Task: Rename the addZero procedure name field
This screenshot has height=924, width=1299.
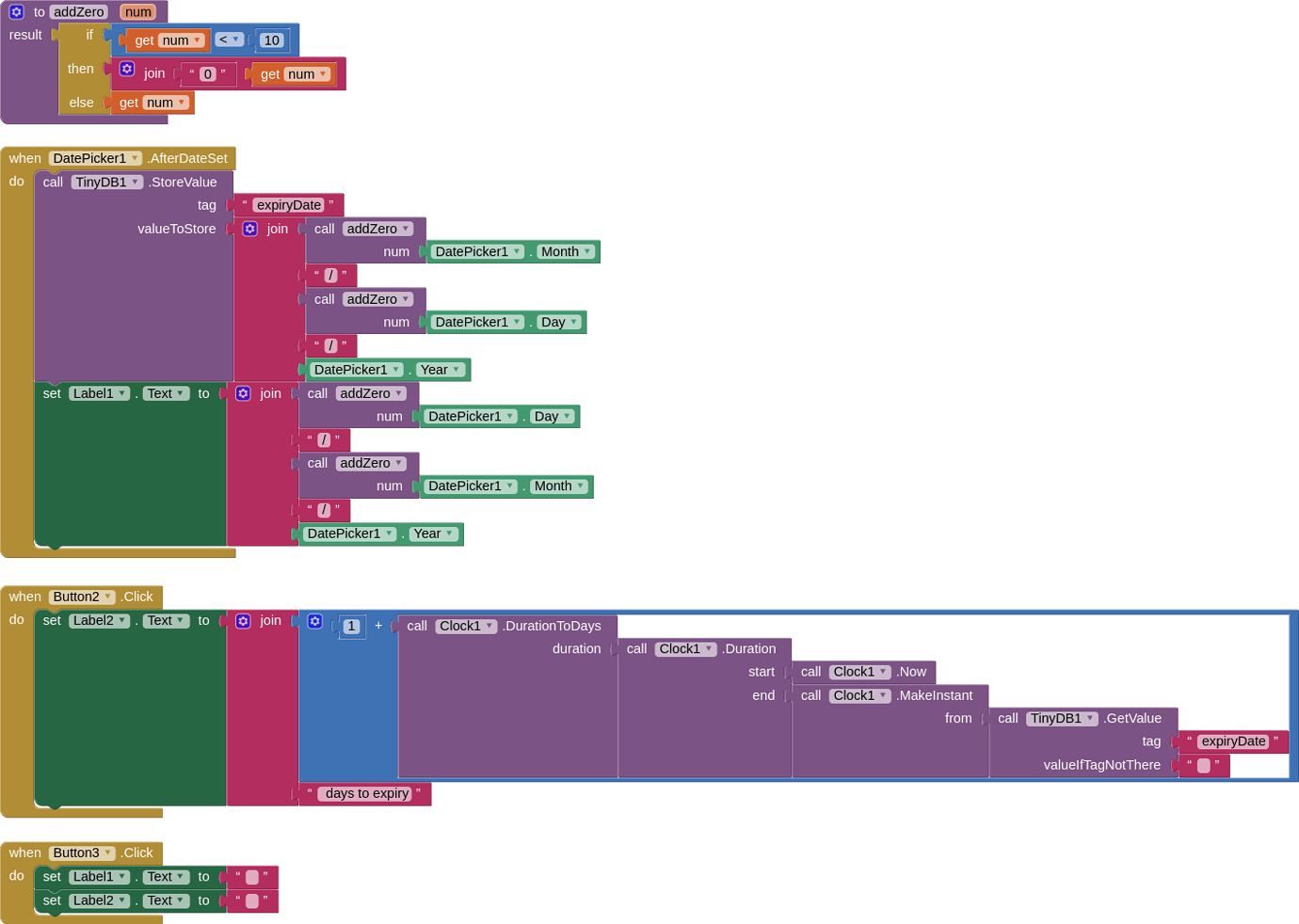Action: pyautogui.click(x=79, y=12)
